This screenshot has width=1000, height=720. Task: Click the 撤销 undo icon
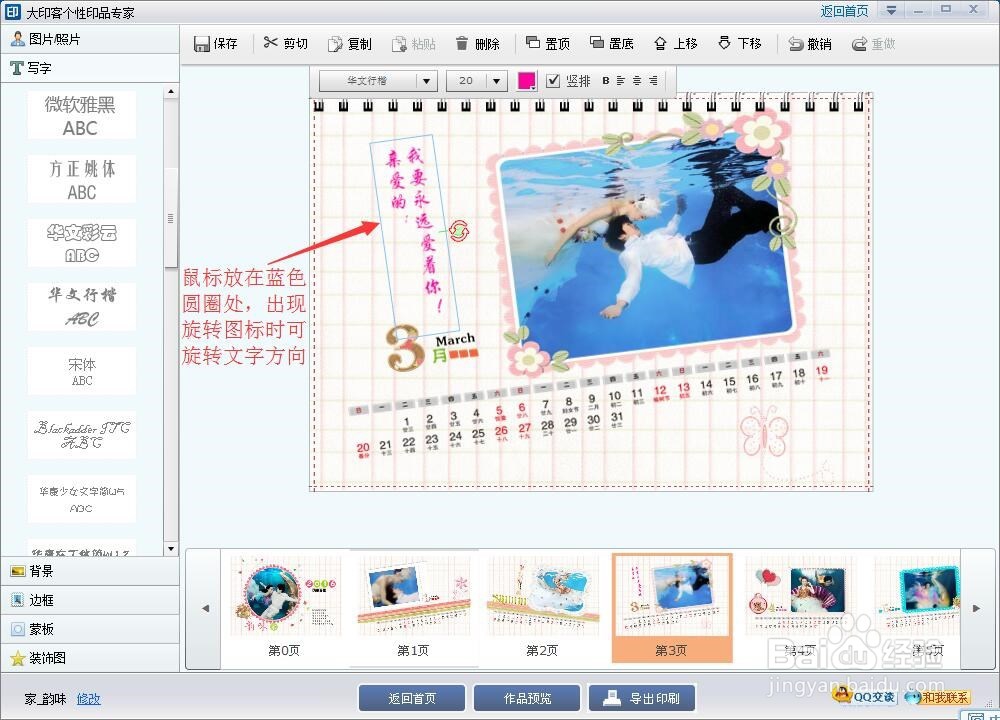pyautogui.click(x=809, y=43)
